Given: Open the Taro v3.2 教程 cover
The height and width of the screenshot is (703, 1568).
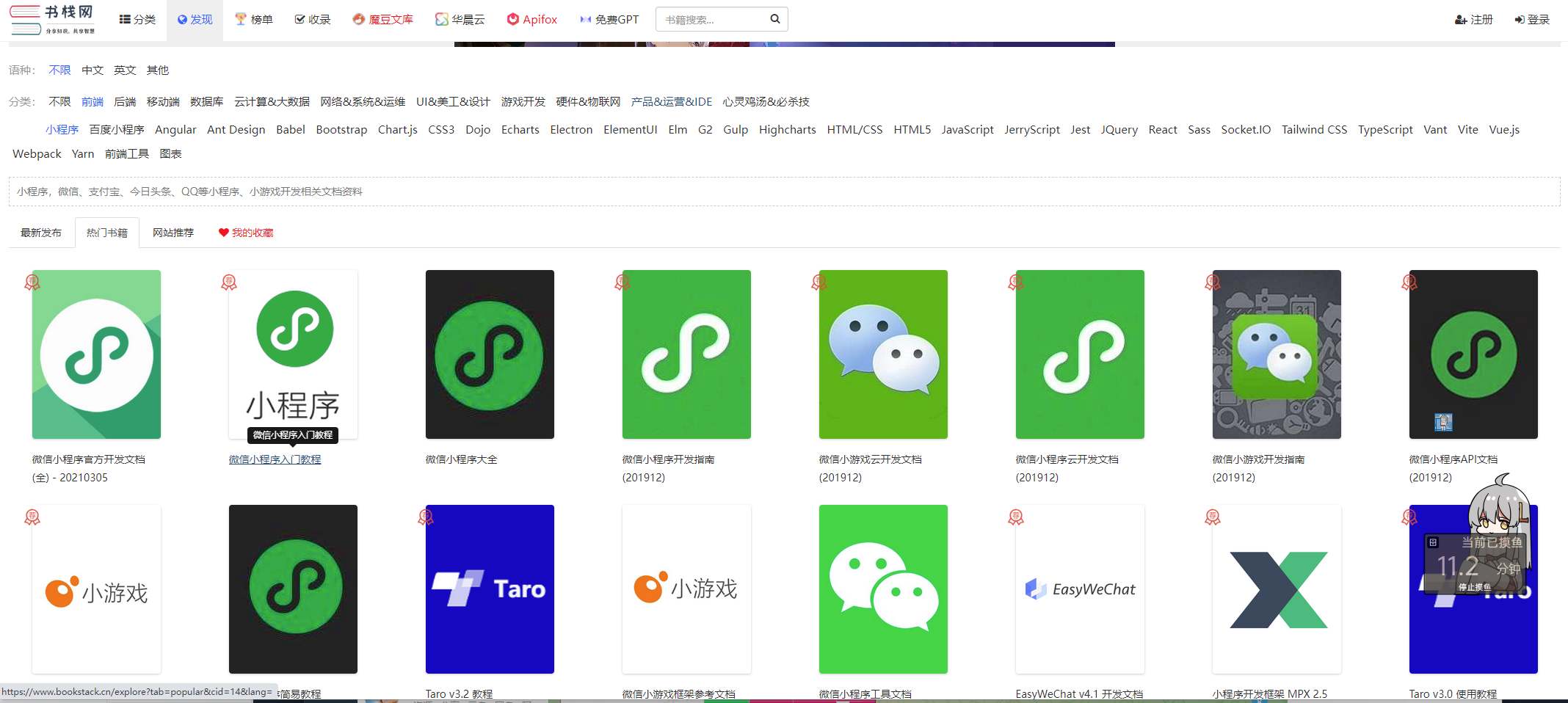Looking at the screenshot, I should click(x=490, y=589).
